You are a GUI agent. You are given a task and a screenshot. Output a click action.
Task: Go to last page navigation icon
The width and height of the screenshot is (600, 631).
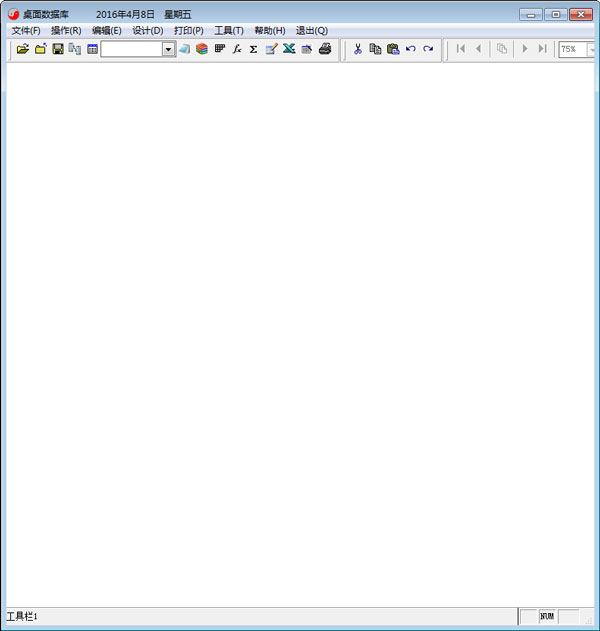542,49
